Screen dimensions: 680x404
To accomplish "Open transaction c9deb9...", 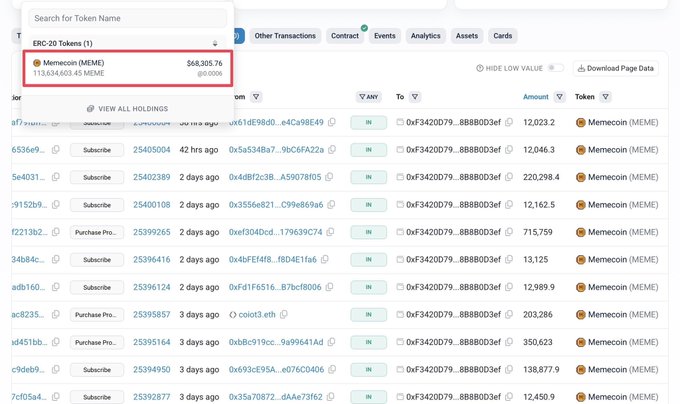I will click(28, 369).
